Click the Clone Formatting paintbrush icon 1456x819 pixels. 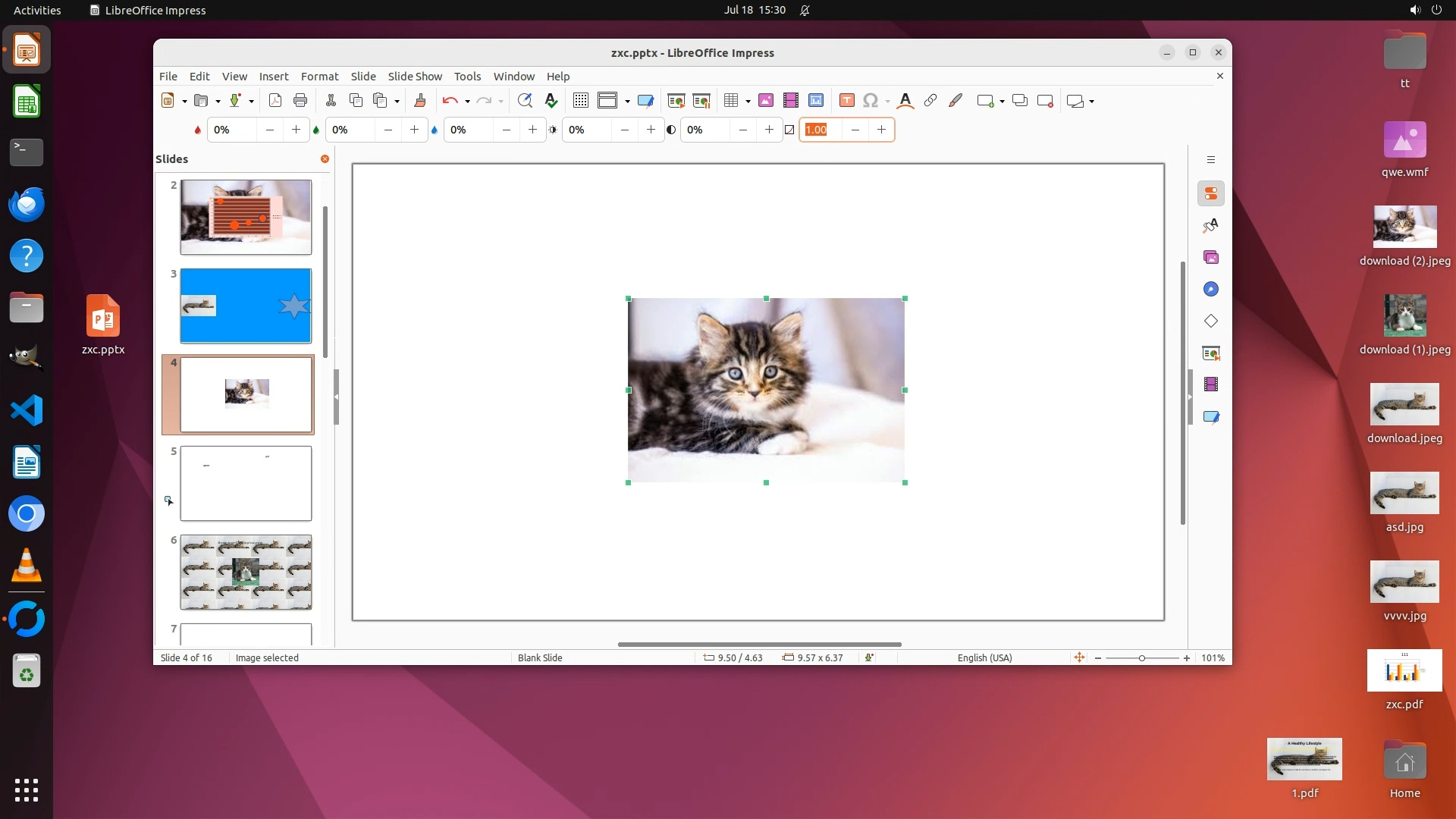click(x=419, y=101)
